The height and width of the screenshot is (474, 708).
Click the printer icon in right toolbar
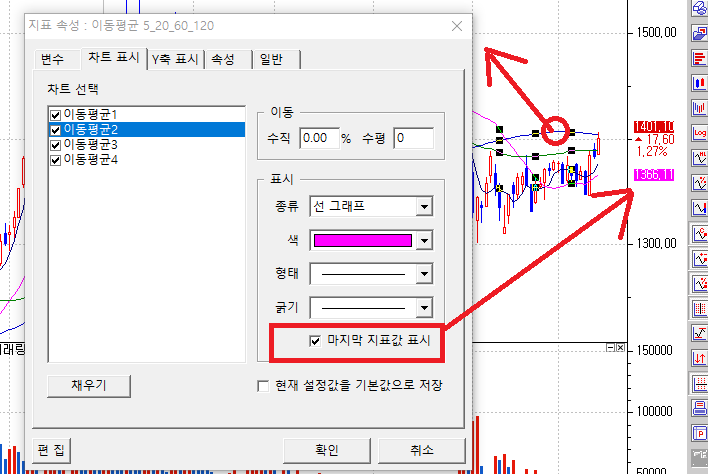697,408
